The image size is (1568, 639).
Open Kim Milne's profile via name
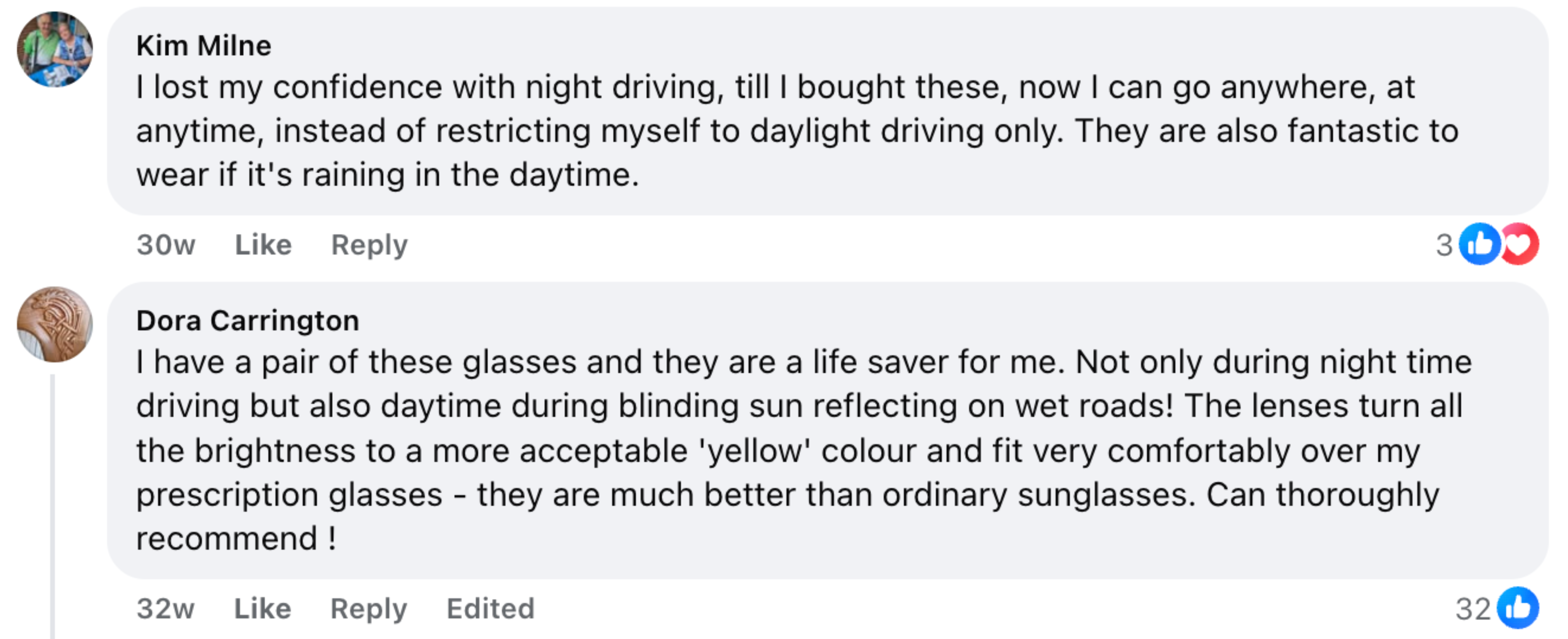click(x=203, y=46)
